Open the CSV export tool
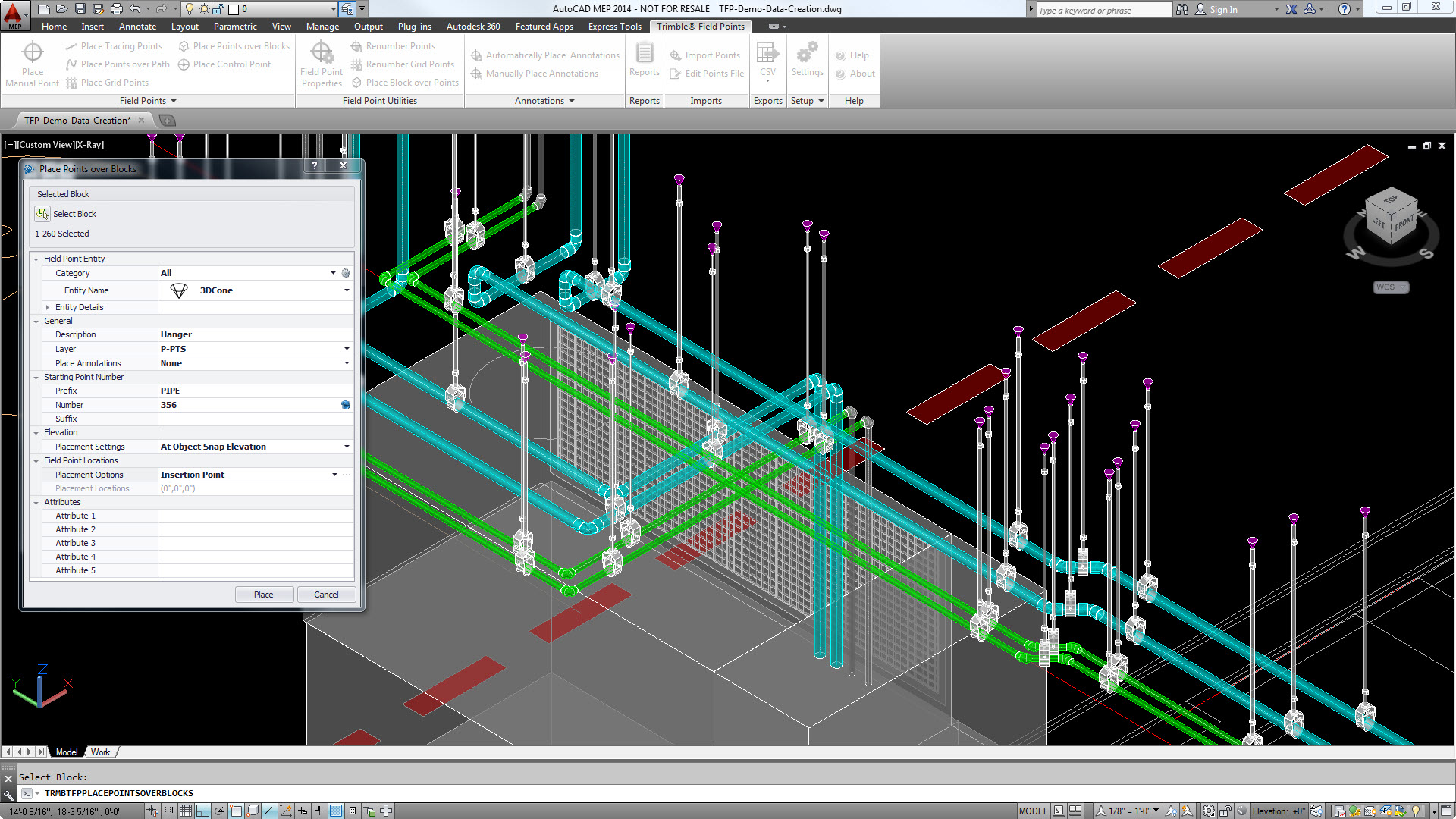 pos(767,53)
